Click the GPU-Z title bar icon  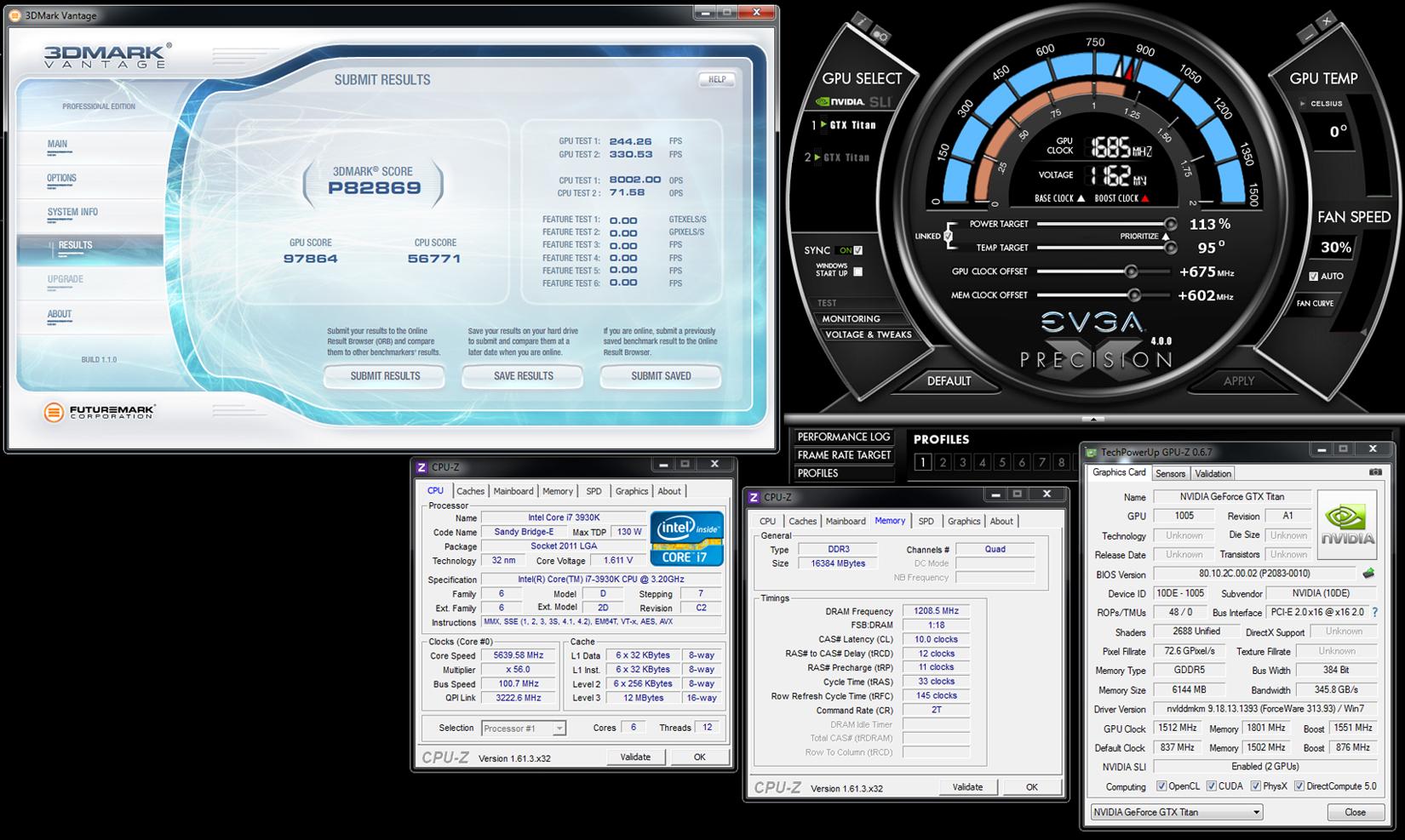pyautogui.click(x=1092, y=452)
